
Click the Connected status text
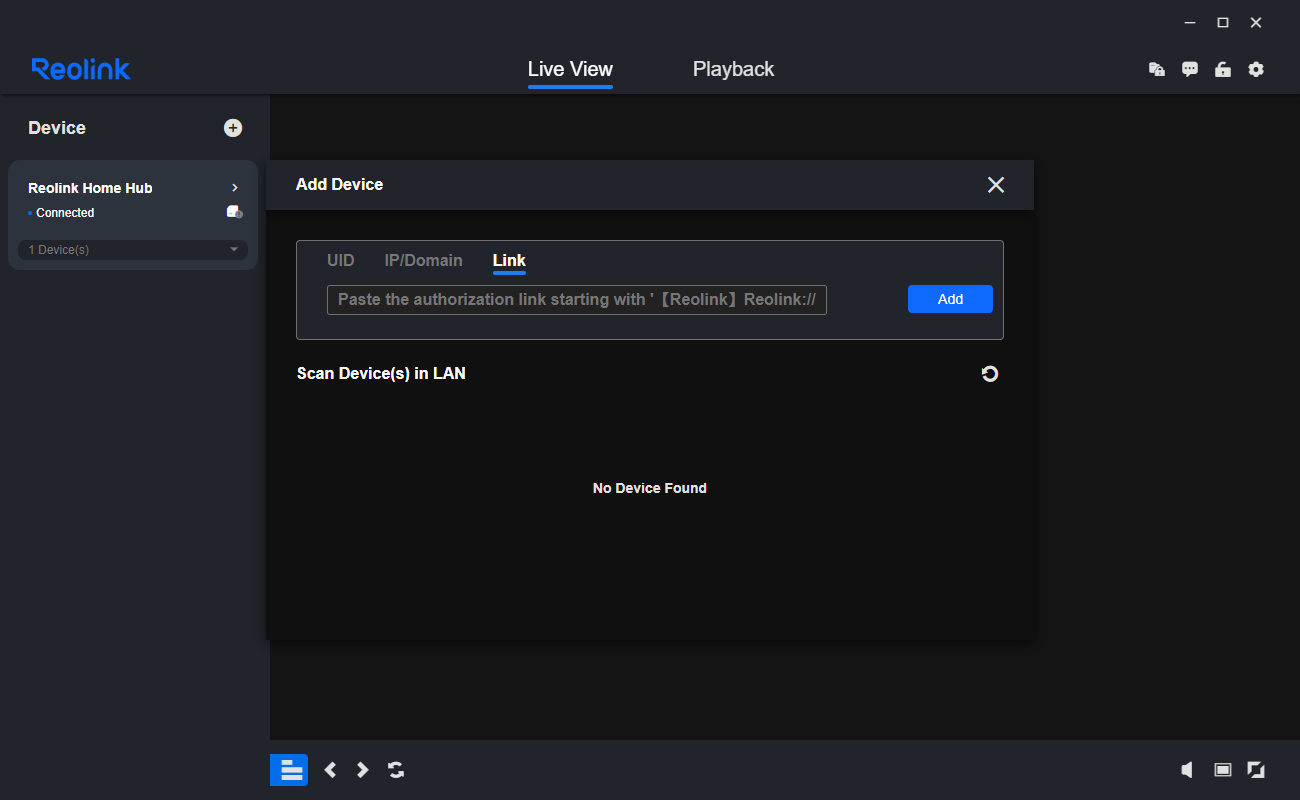[x=65, y=213]
